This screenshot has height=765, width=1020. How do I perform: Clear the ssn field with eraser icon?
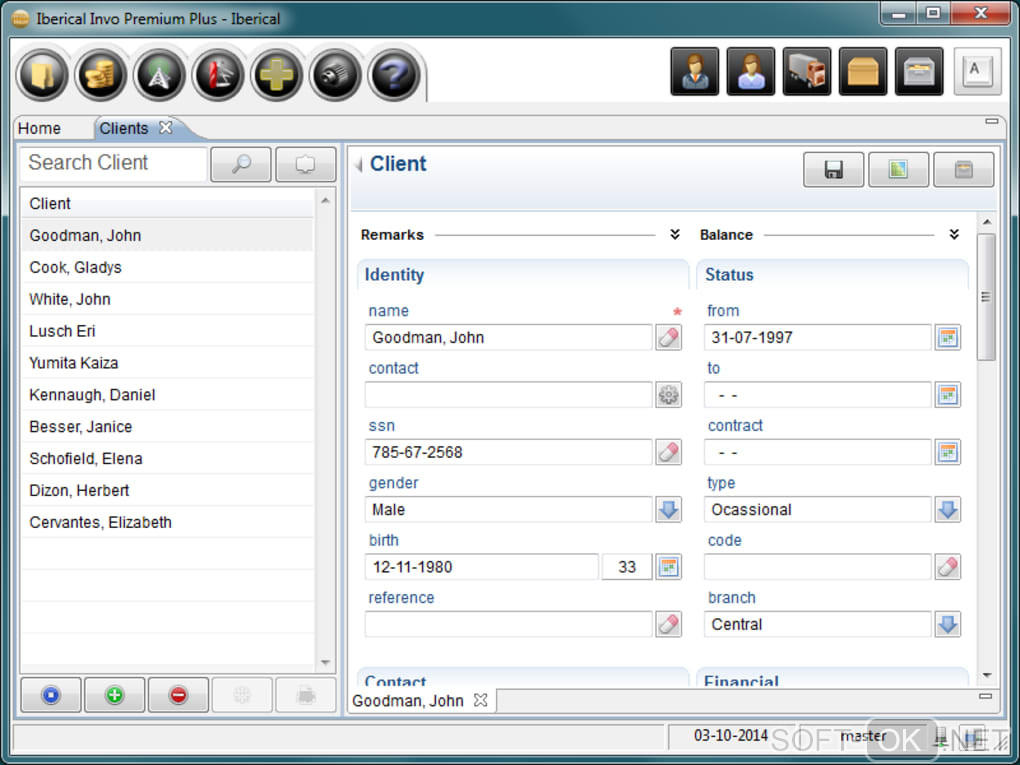tap(669, 452)
